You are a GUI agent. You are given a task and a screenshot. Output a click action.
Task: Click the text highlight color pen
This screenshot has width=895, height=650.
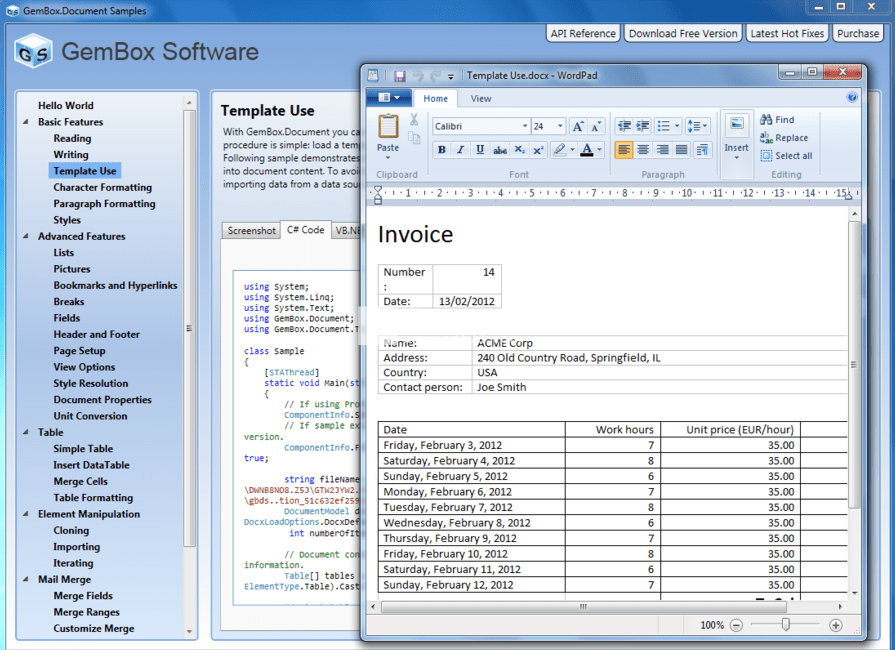click(x=559, y=150)
